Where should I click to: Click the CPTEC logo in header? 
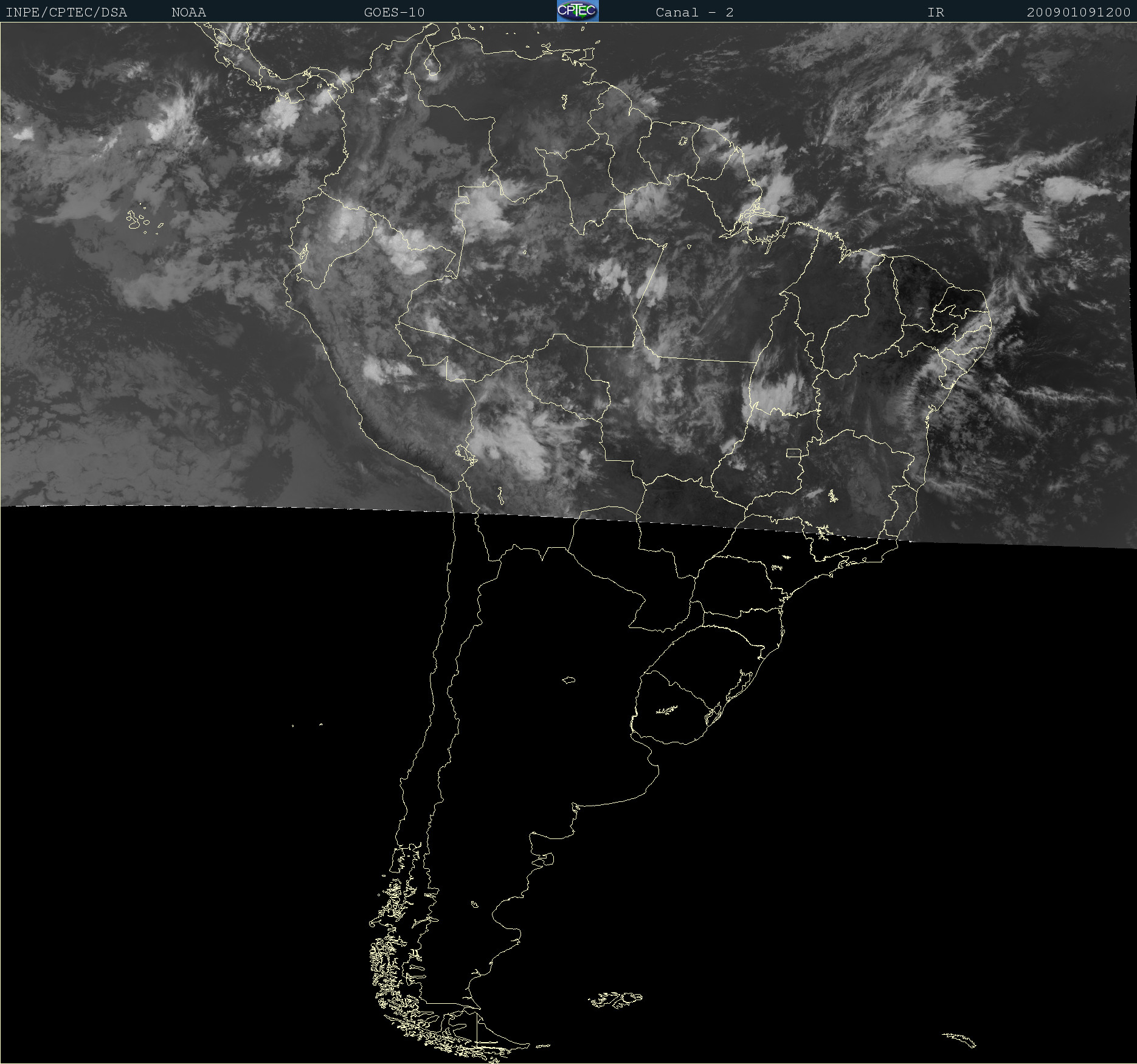578,11
